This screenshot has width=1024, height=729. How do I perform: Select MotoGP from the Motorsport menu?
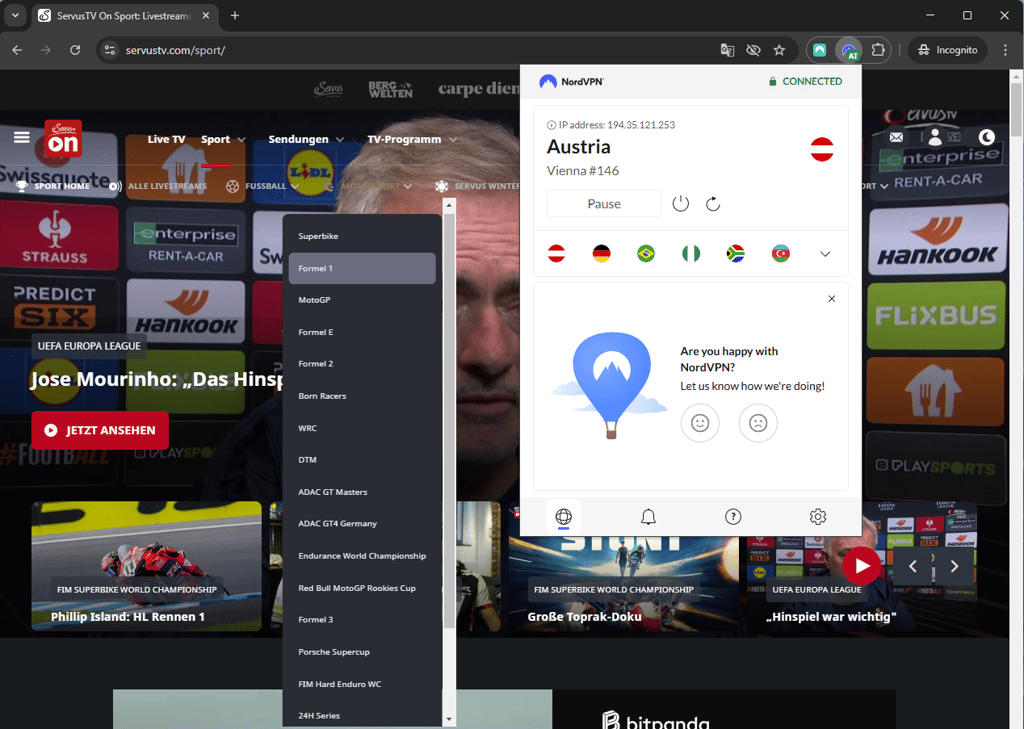(362, 300)
